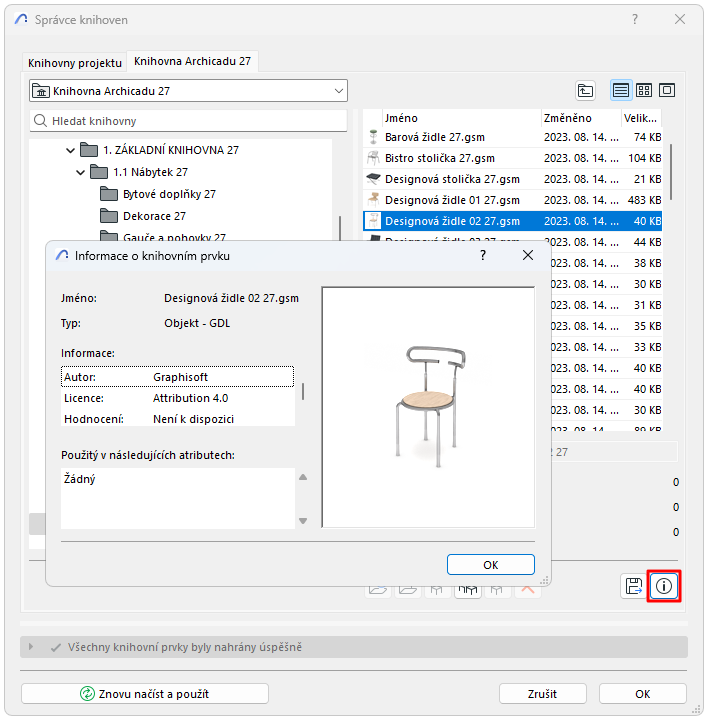Click the Hledat knihovny search field
Image resolution: width=707 pixels, height=720 pixels.
click(x=188, y=121)
